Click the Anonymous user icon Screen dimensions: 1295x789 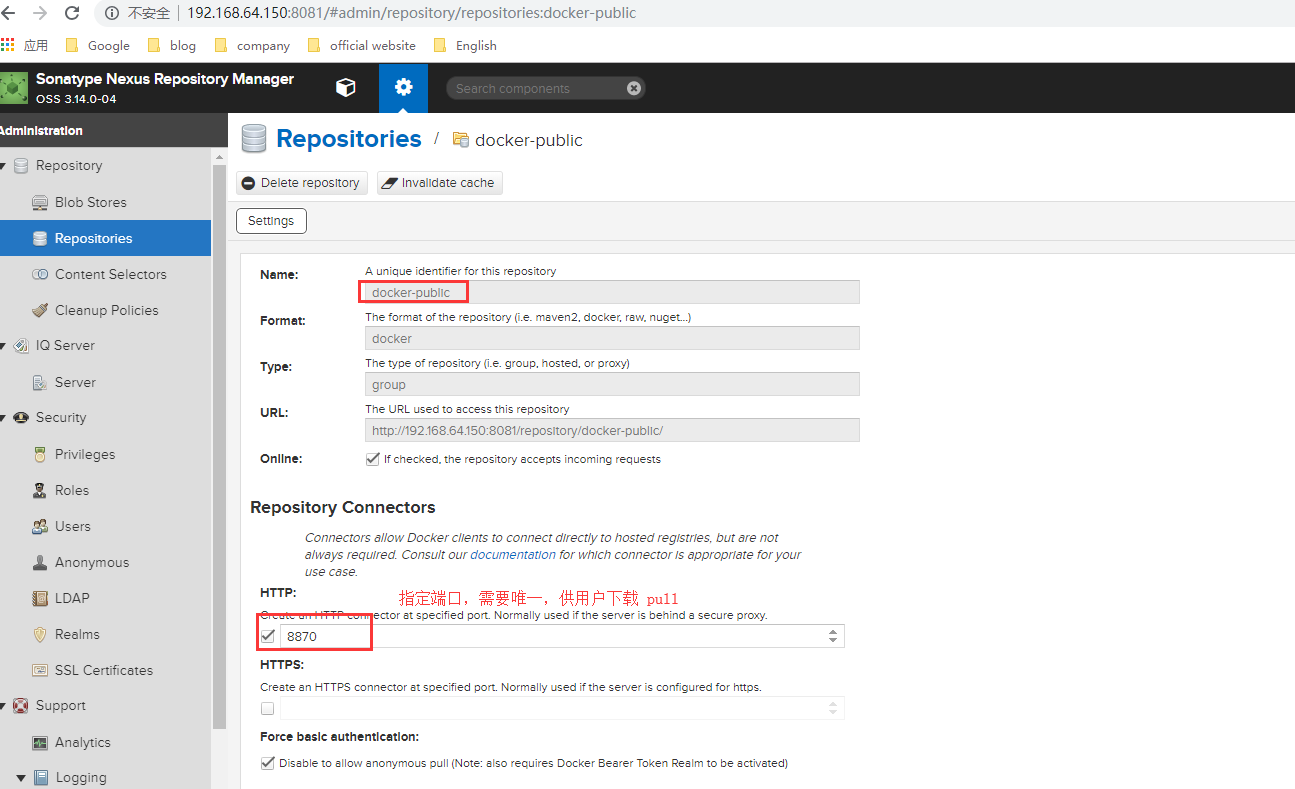coord(40,562)
